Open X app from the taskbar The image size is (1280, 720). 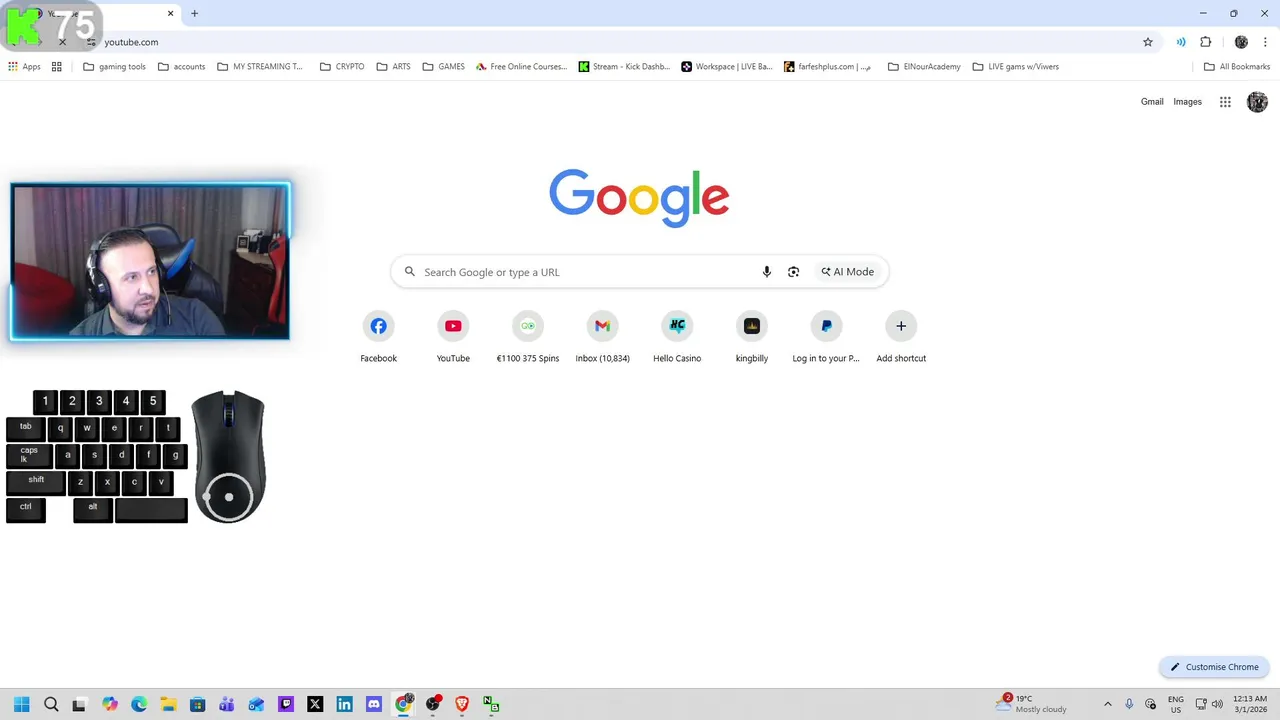pos(315,704)
